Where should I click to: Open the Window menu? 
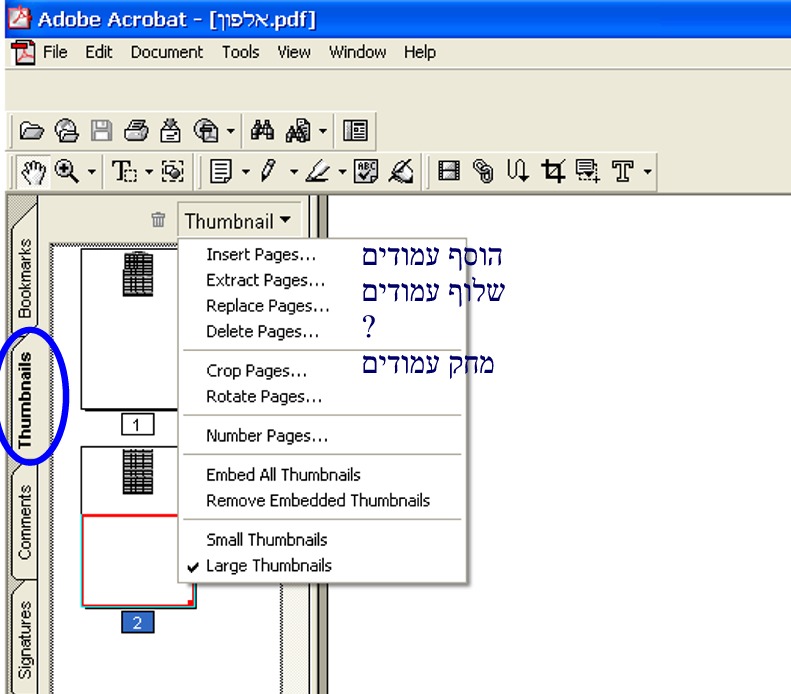[357, 52]
